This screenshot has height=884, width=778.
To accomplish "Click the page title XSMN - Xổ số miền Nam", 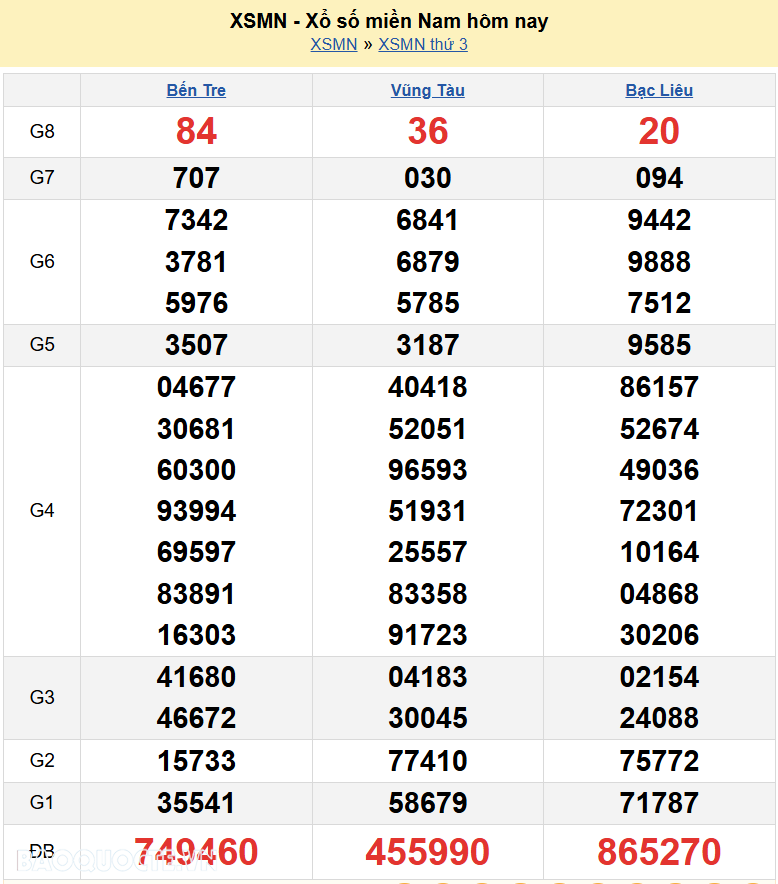I will [x=389, y=21].
